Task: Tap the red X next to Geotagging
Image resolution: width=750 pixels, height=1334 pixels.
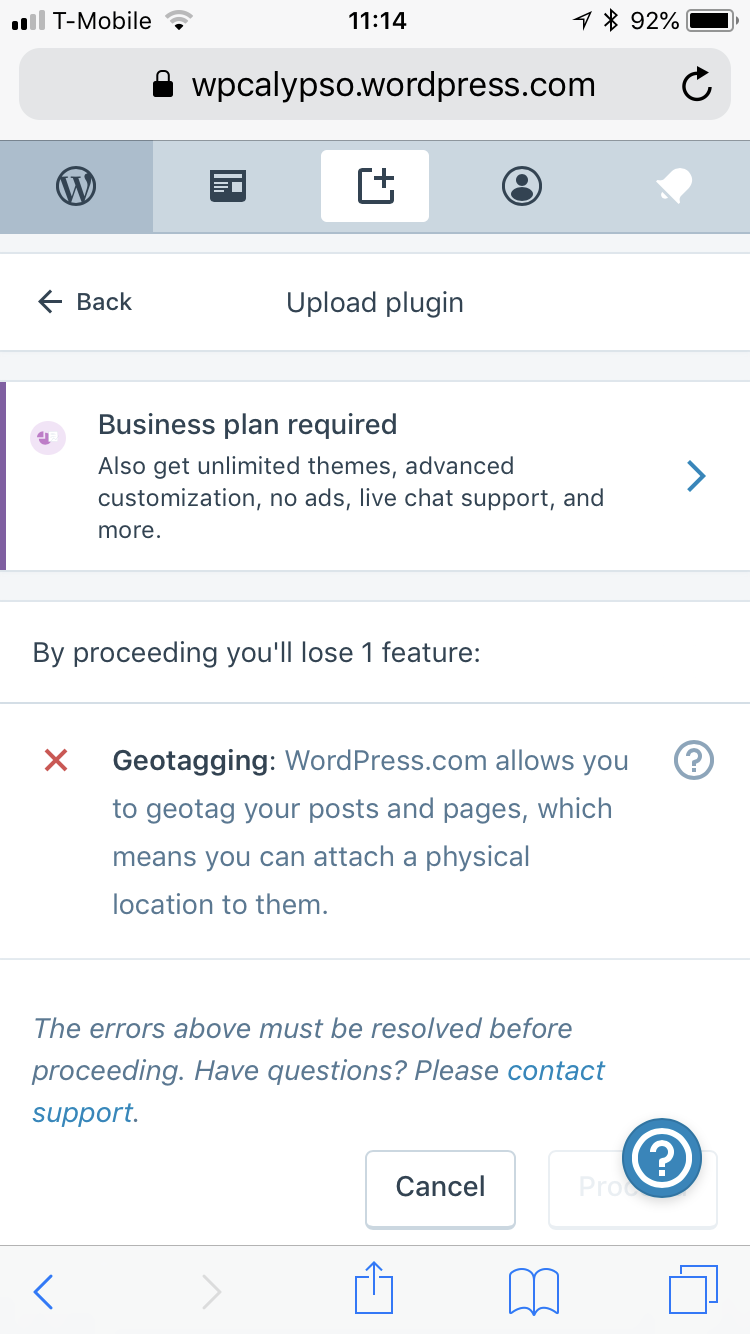Action: click(x=56, y=761)
